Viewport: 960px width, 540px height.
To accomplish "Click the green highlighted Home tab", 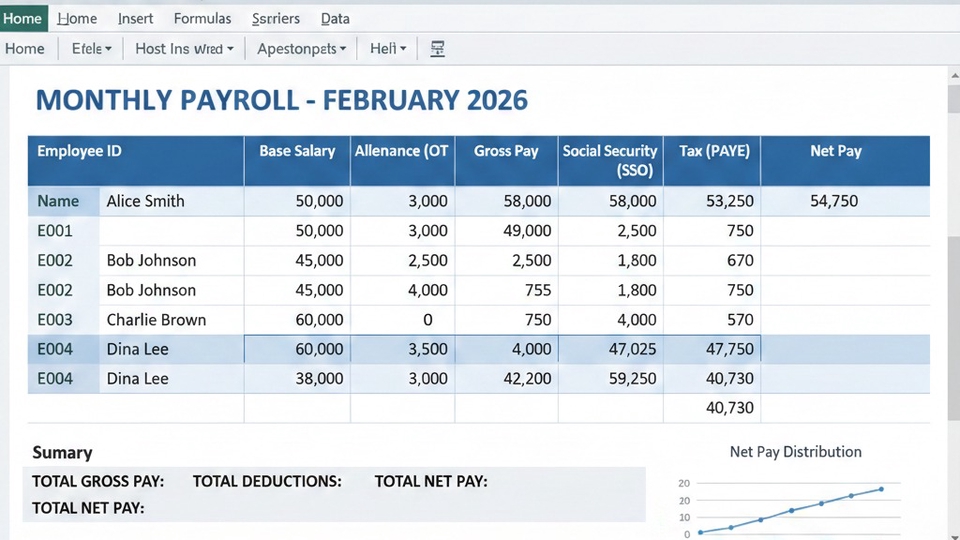I will pyautogui.click(x=22, y=18).
